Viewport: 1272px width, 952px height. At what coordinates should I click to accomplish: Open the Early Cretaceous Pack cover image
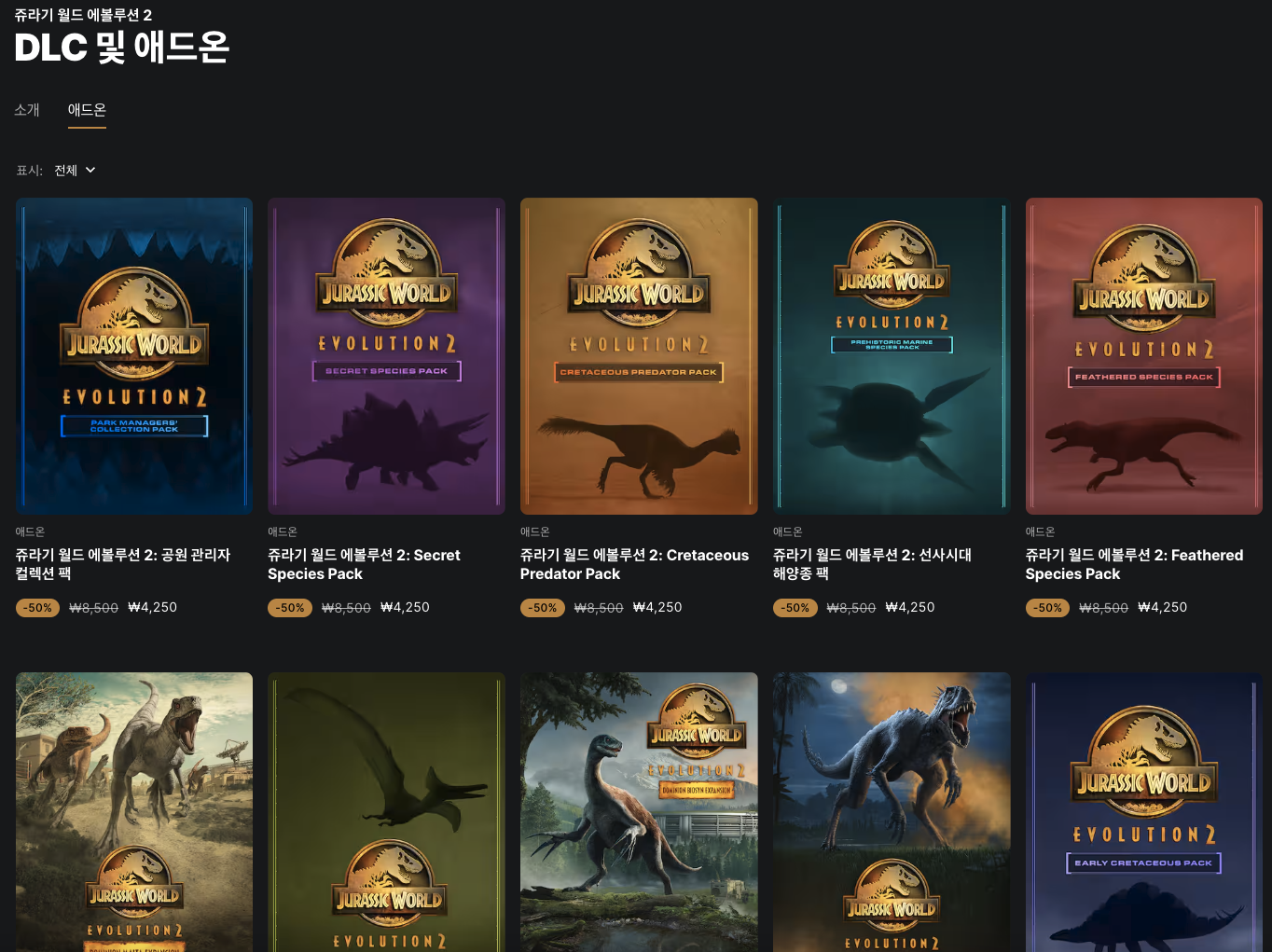[1144, 812]
